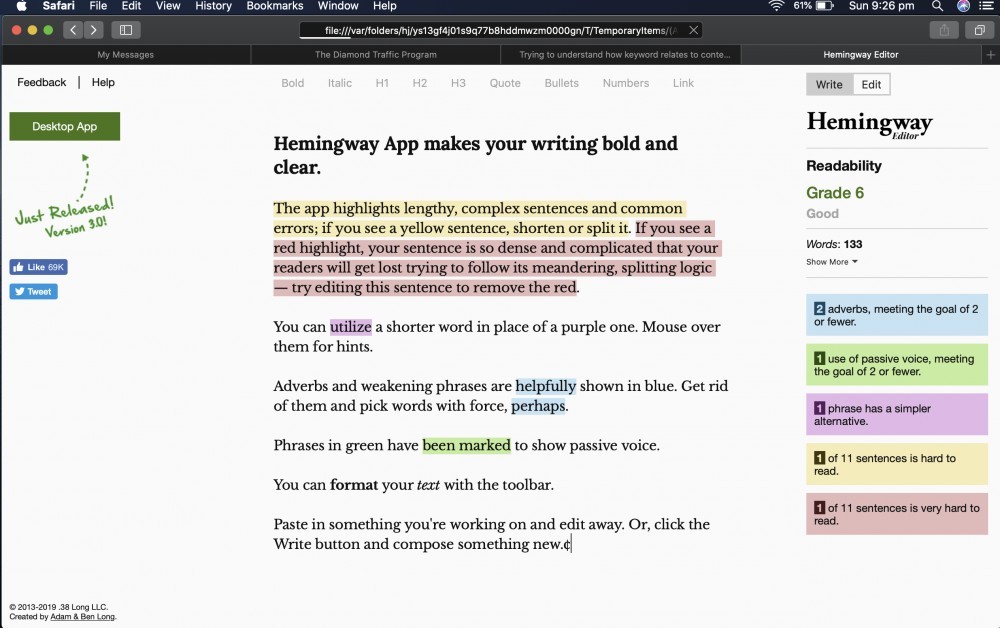Screen dimensions: 1000x628
Task: Open the Apple menu
Action: coord(22,6)
